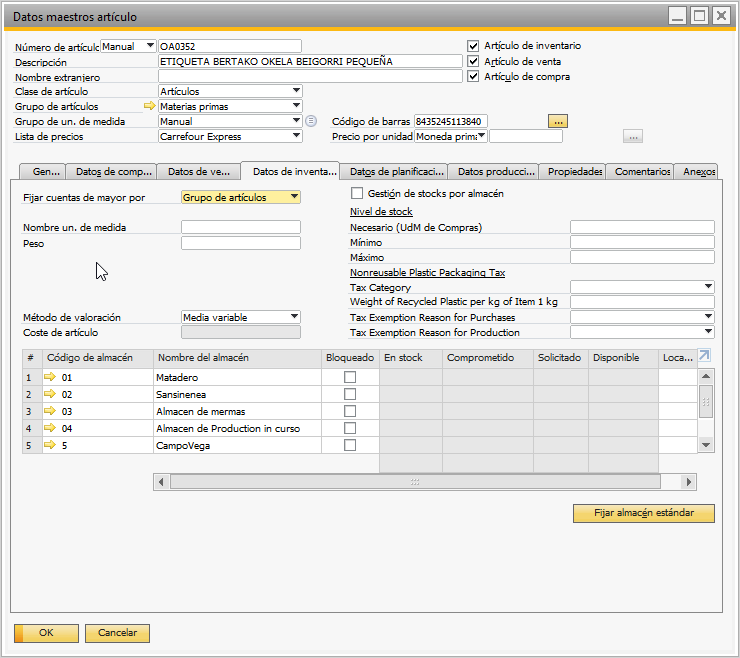740x658 pixels.
Task: Follow the link arrow beside Grupo de artículos
Action: coord(150,106)
